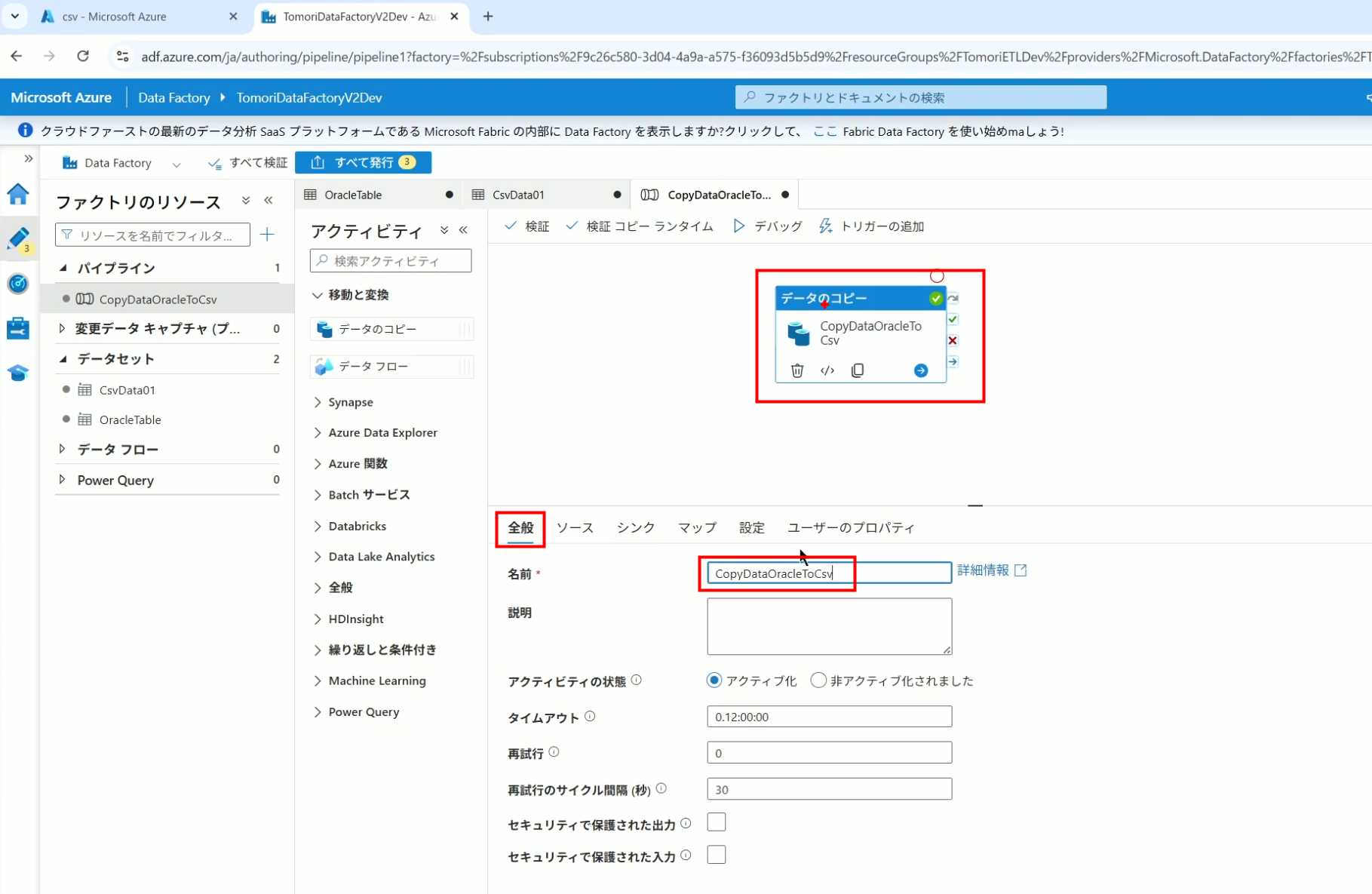This screenshot has width=1372, height=894.
Task: Expand the データ フロー resource tree node
Action: pyautogui.click(x=63, y=449)
